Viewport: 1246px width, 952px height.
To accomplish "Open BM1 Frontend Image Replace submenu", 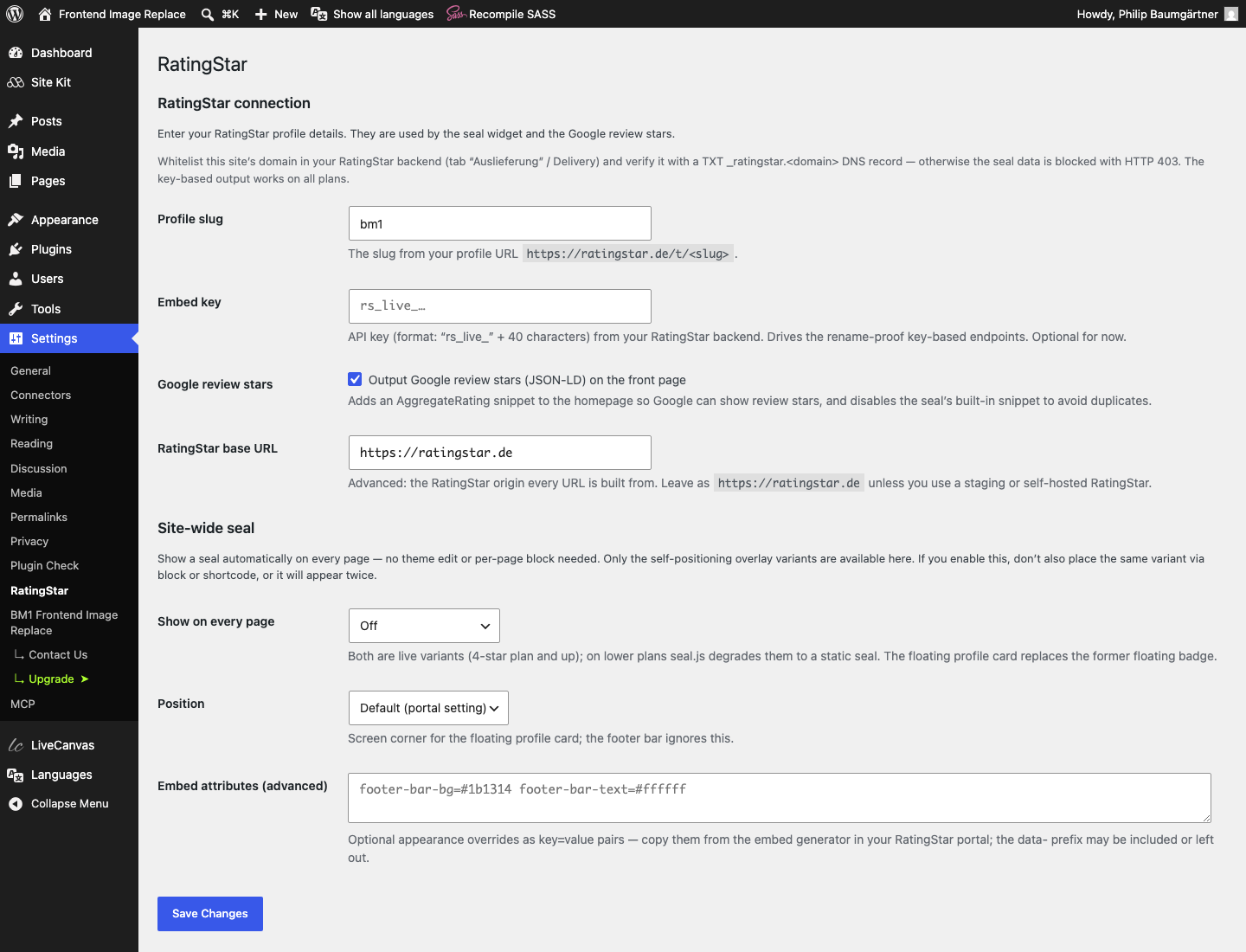I will 64,622.
